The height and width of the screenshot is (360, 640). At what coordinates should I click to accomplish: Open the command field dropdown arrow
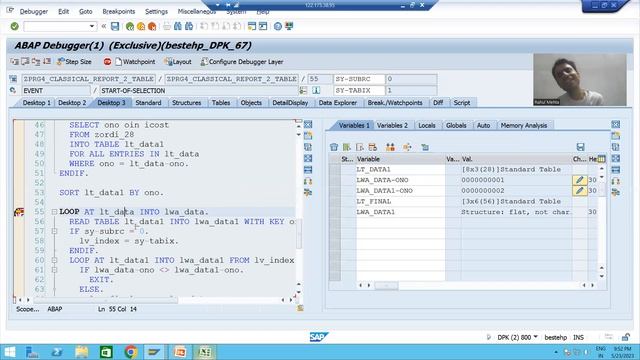(91, 27)
